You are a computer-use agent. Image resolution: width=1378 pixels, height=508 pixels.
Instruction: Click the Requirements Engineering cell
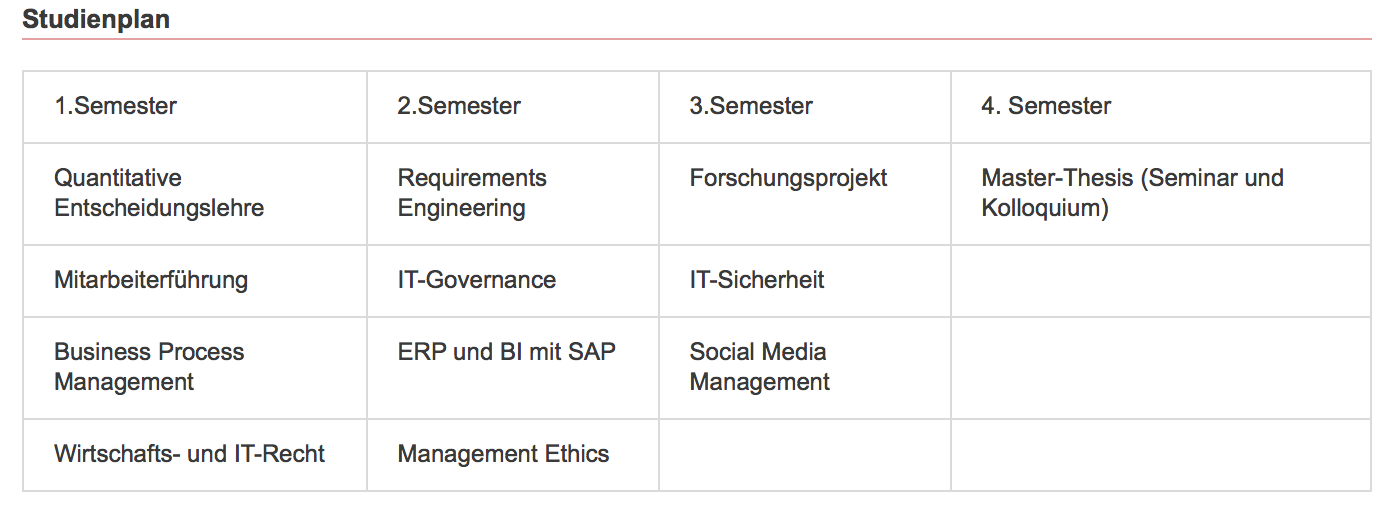pyautogui.click(x=513, y=194)
